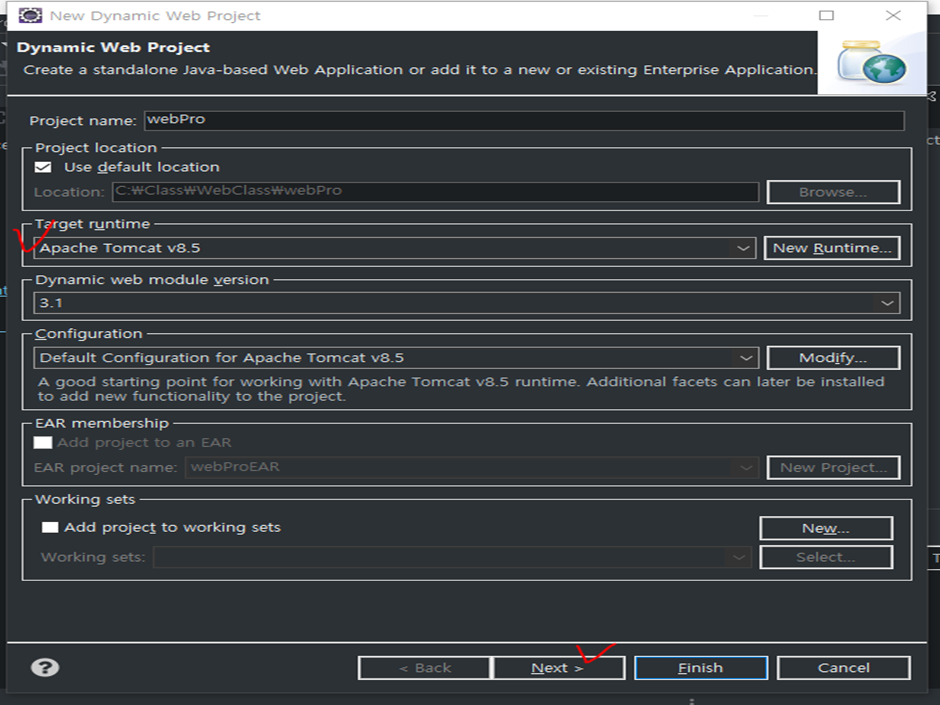Uncheck Use default location checkbox
Viewport: 940px width, 705px height.
(x=43, y=167)
